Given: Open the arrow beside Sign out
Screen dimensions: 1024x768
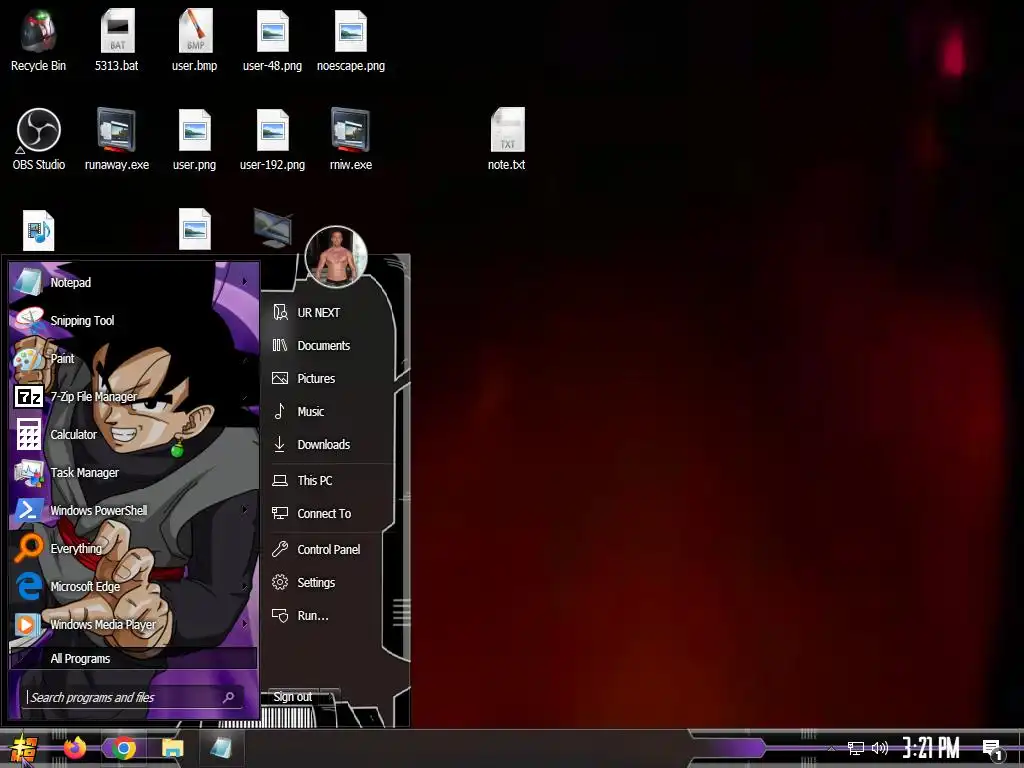Looking at the screenshot, I should point(331,697).
